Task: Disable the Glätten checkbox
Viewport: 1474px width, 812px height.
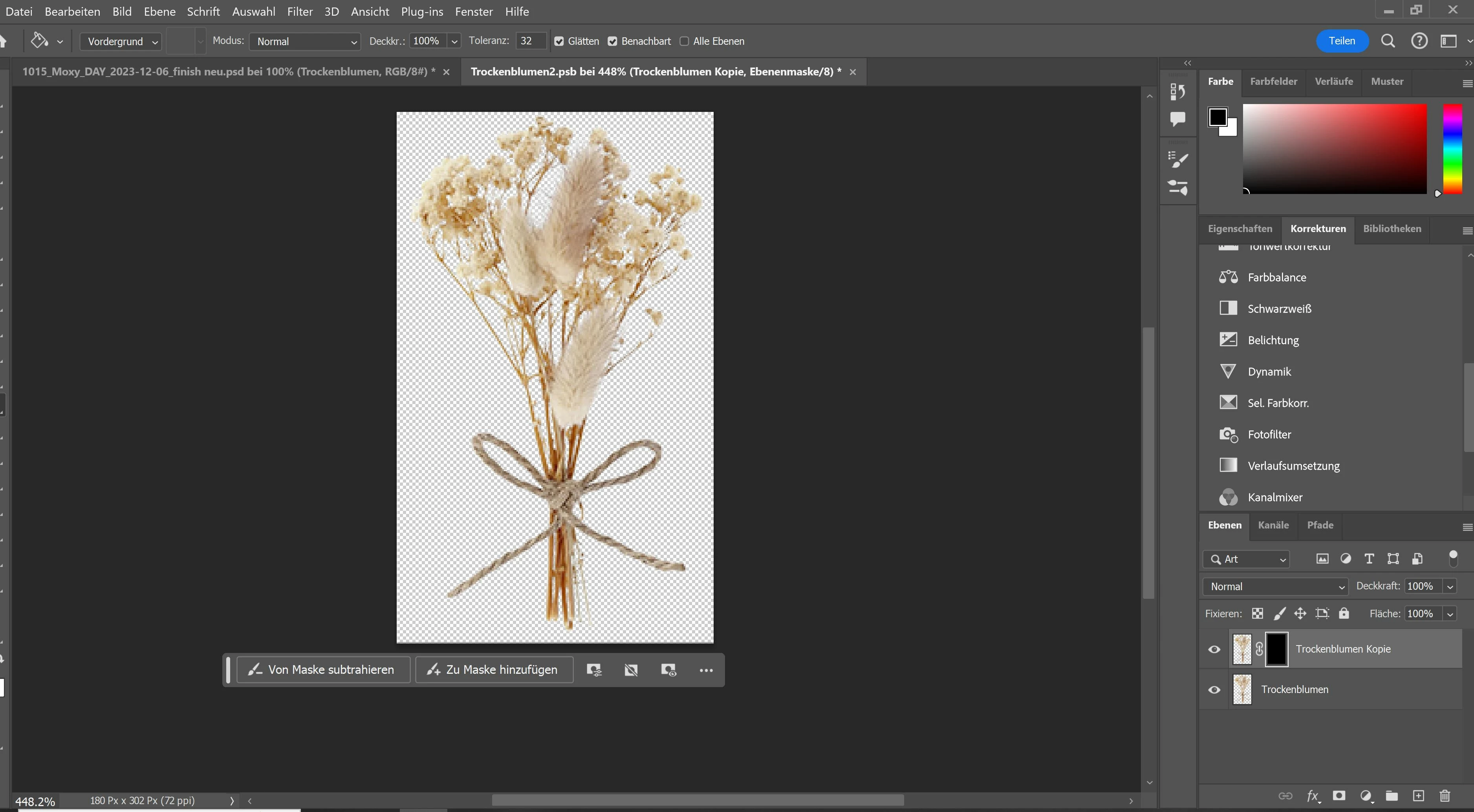Action: point(559,41)
